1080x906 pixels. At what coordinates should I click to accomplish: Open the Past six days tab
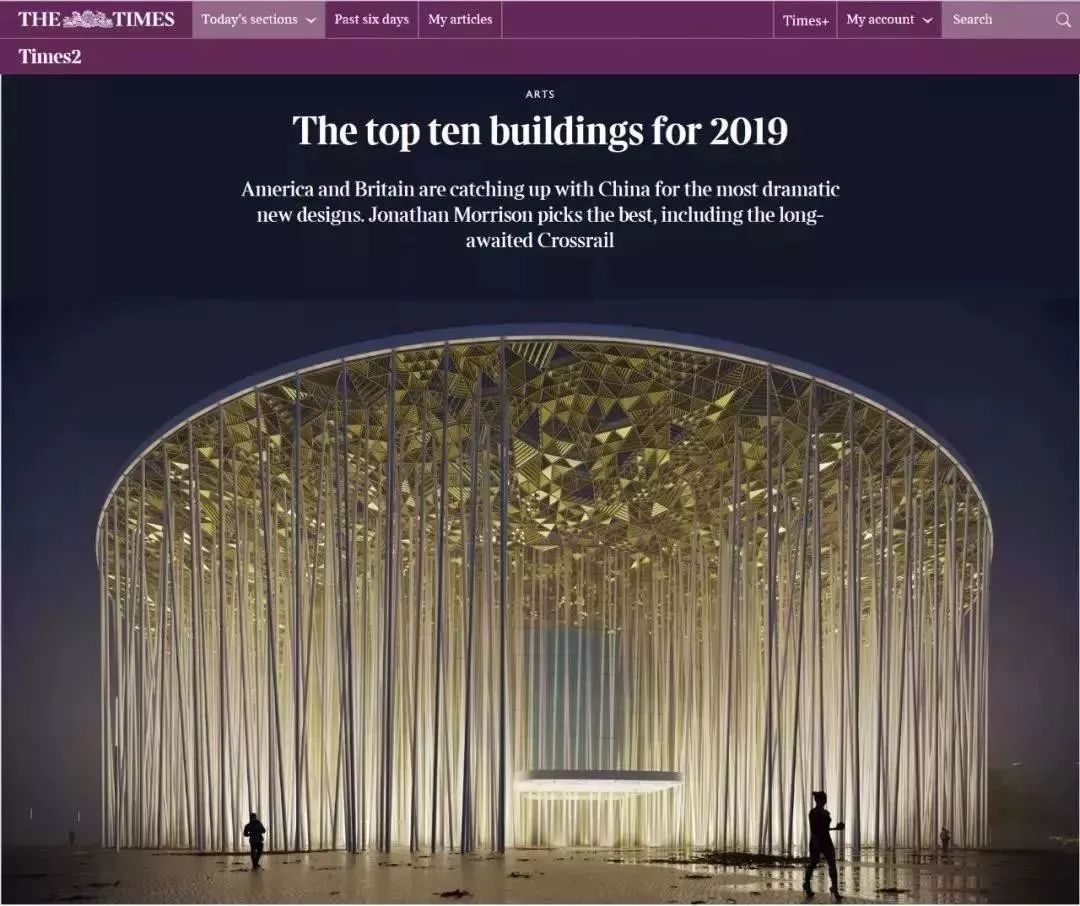pyautogui.click(x=371, y=20)
